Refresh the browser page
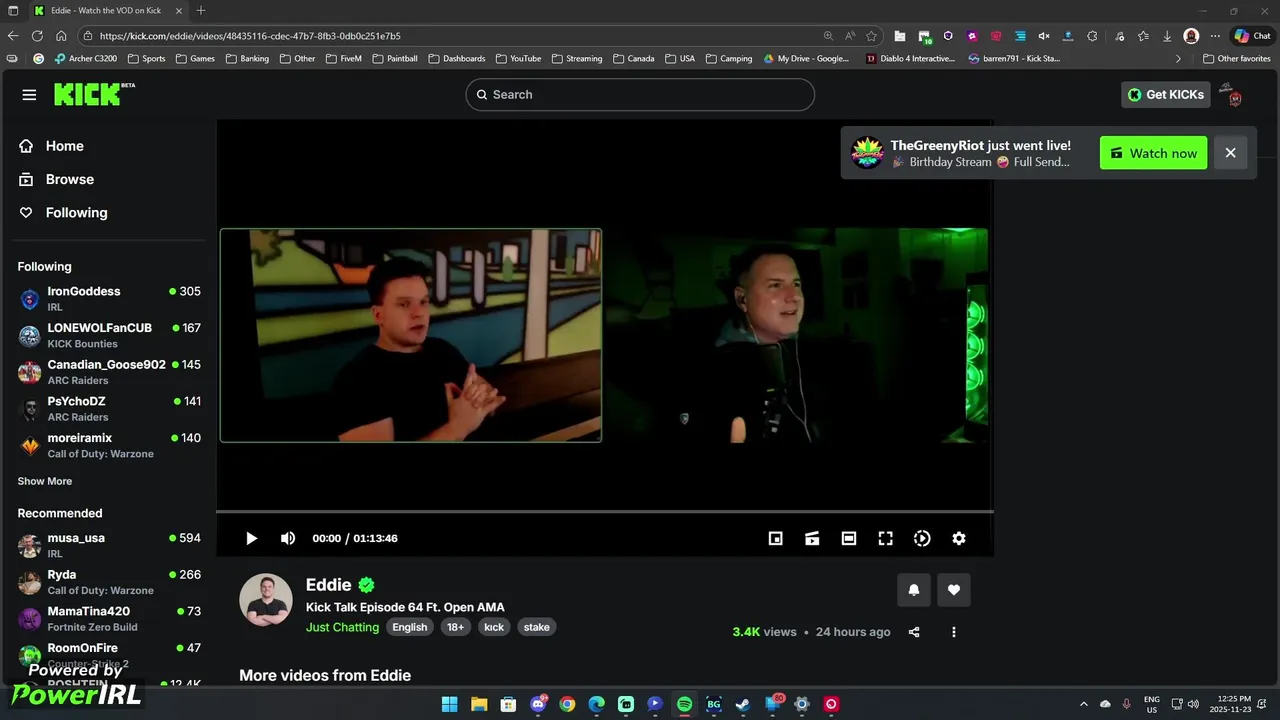 37,36
